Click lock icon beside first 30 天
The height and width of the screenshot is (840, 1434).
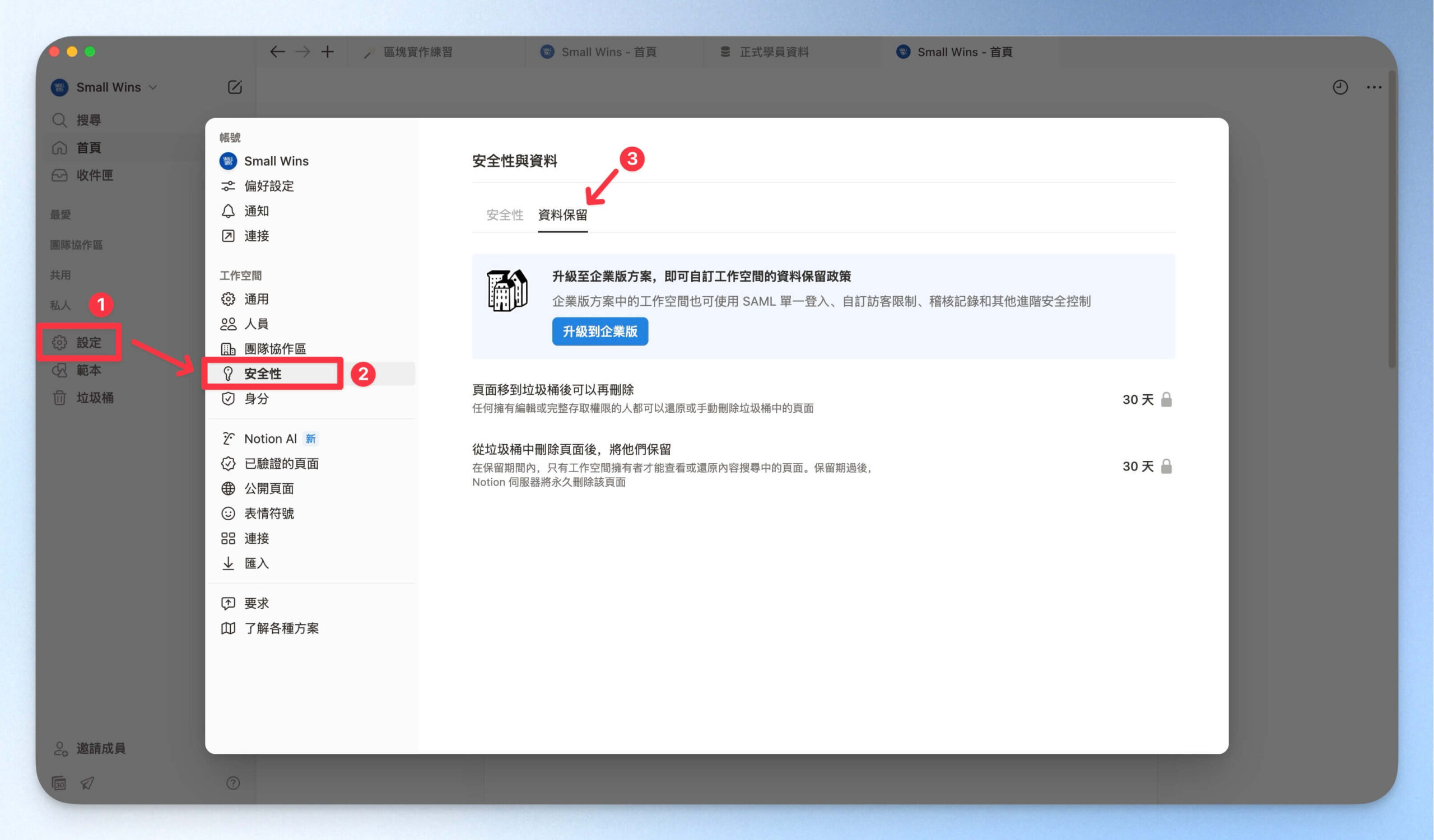1166,400
